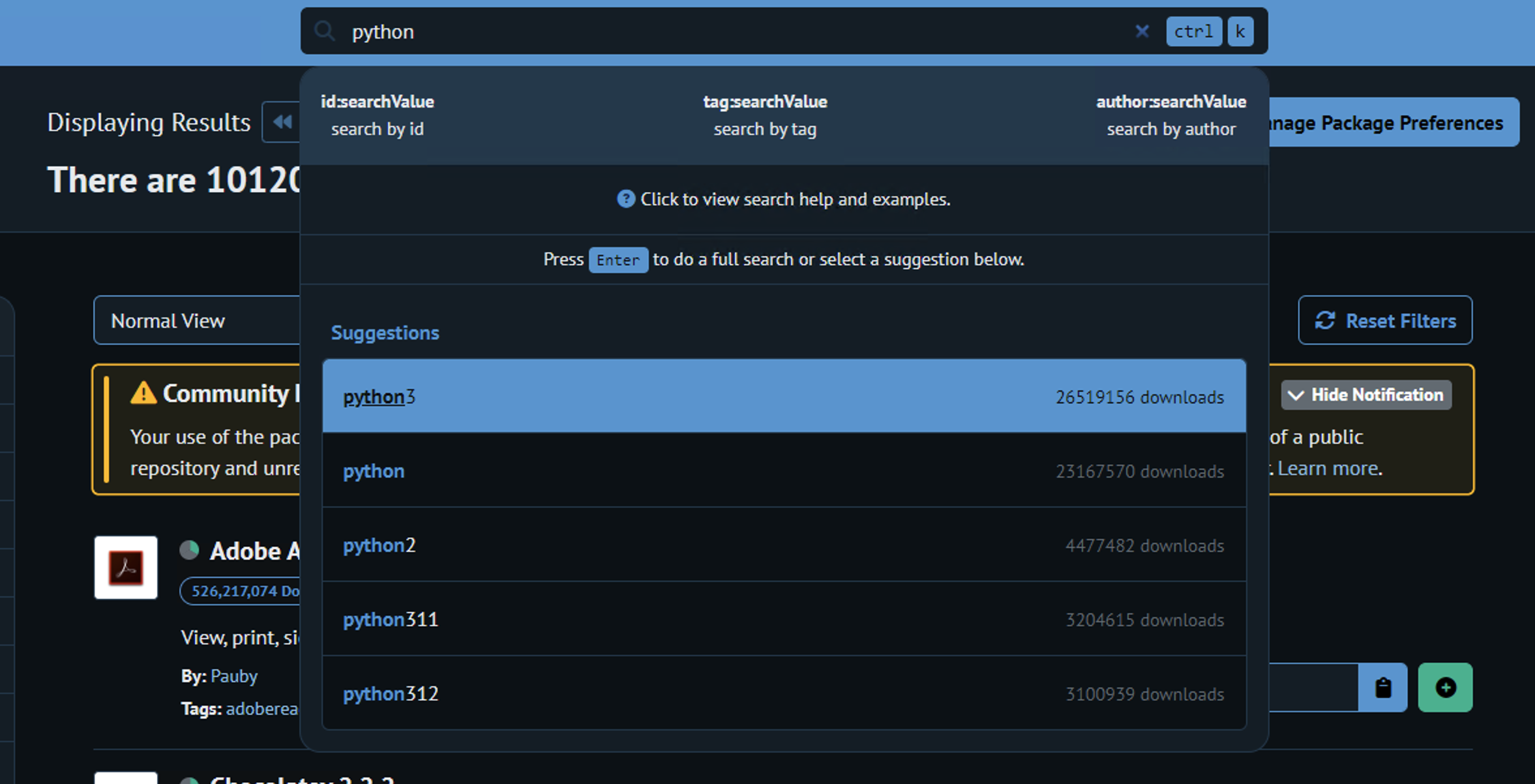1535x784 pixels.
Task: Click the warning triangle in Community notice
Action: (143, 394)
